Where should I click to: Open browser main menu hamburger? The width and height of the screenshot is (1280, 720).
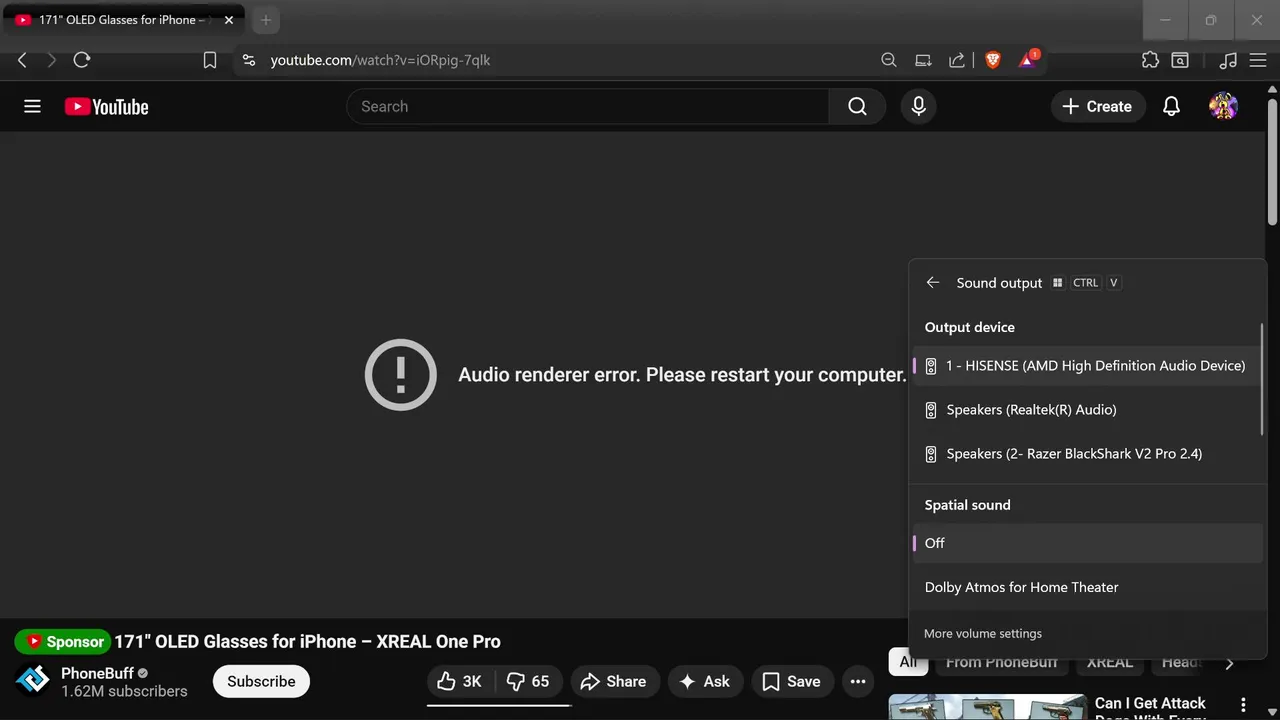(1258, 60)
